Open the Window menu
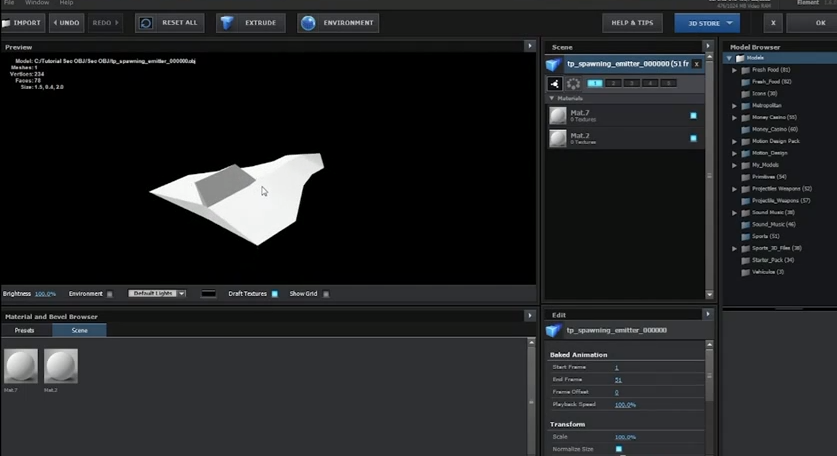Image resolution: width=837 pixels, height=456 pixels. click(x=37, y=3)
